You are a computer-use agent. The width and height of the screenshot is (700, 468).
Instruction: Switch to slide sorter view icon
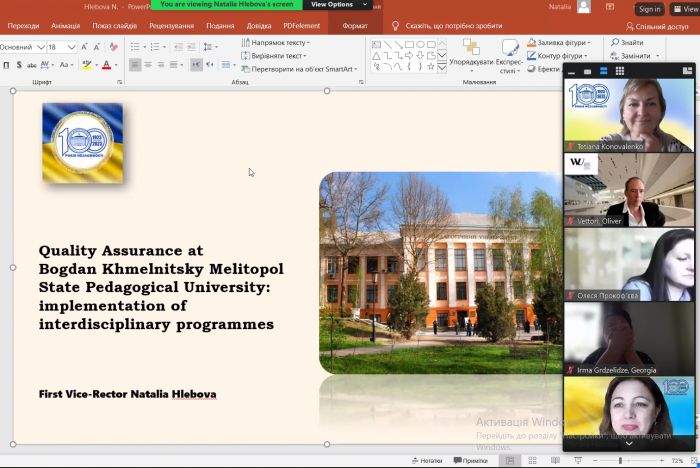(x=531, y=460)
